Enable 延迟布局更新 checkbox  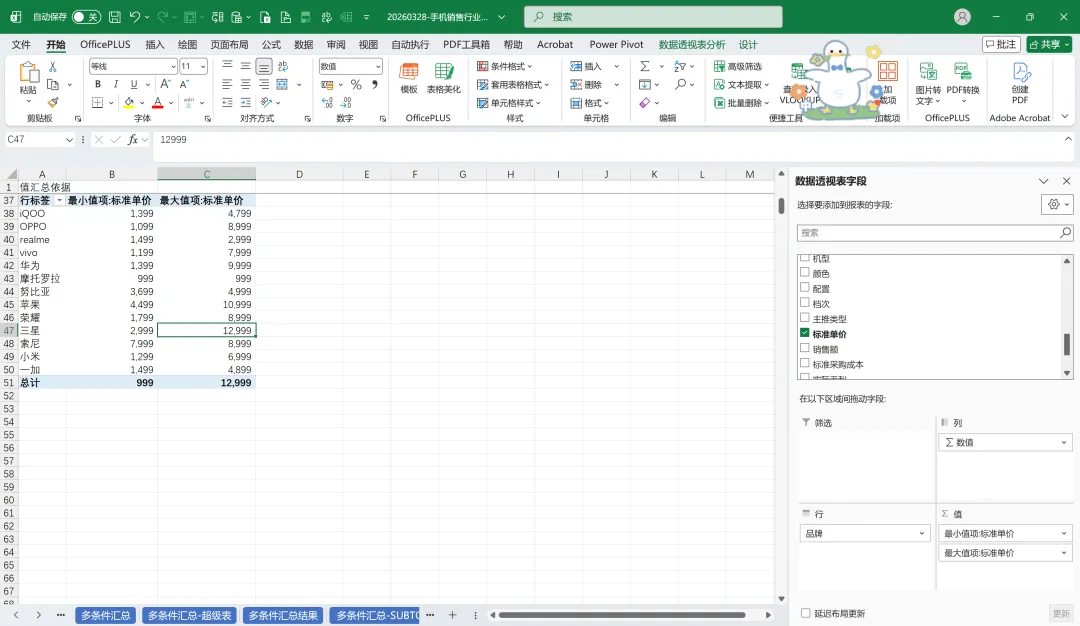point(805,613)
